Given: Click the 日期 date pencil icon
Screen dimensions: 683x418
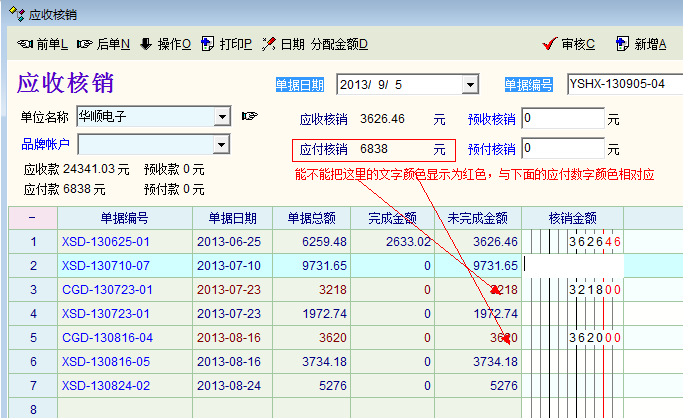Looking at the screenshot, I should point(268,44).
